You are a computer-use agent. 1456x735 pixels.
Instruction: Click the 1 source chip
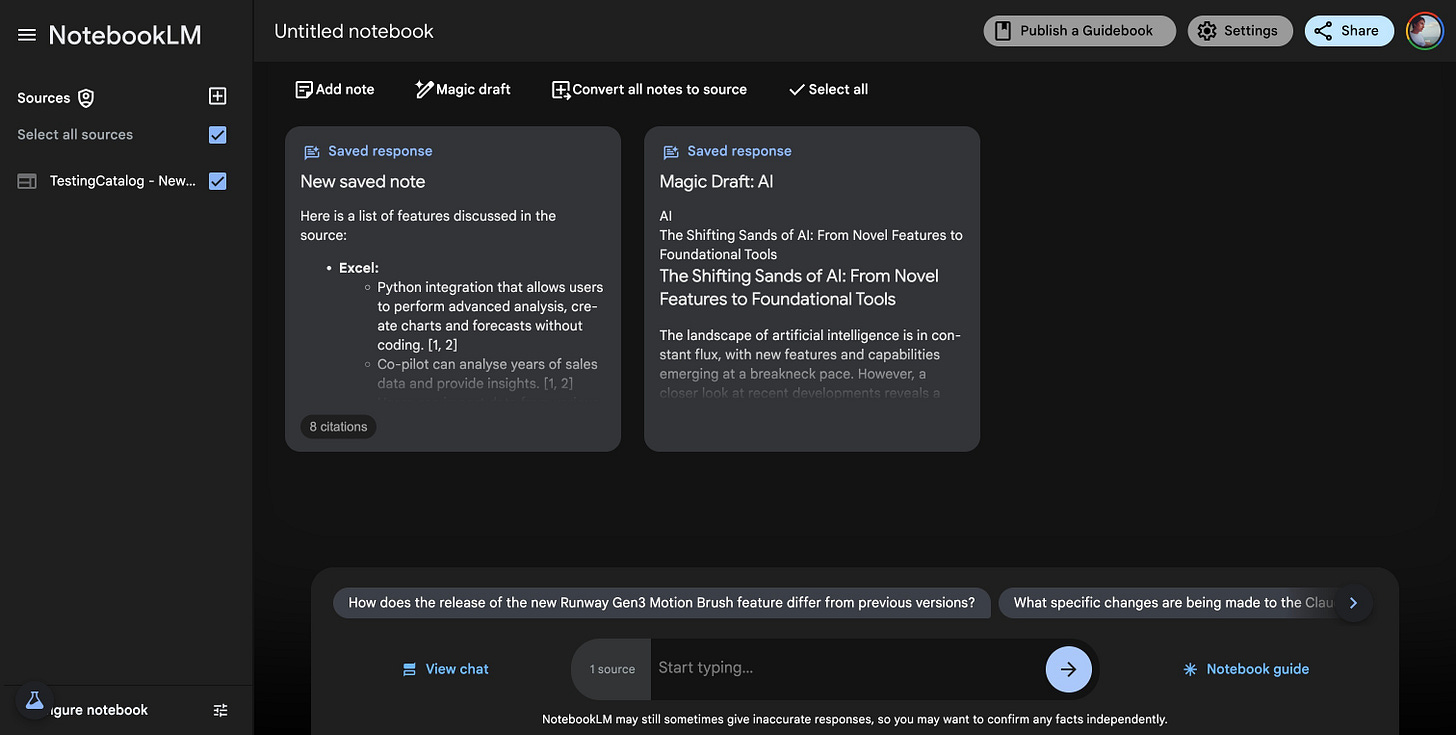coord(612,669)
